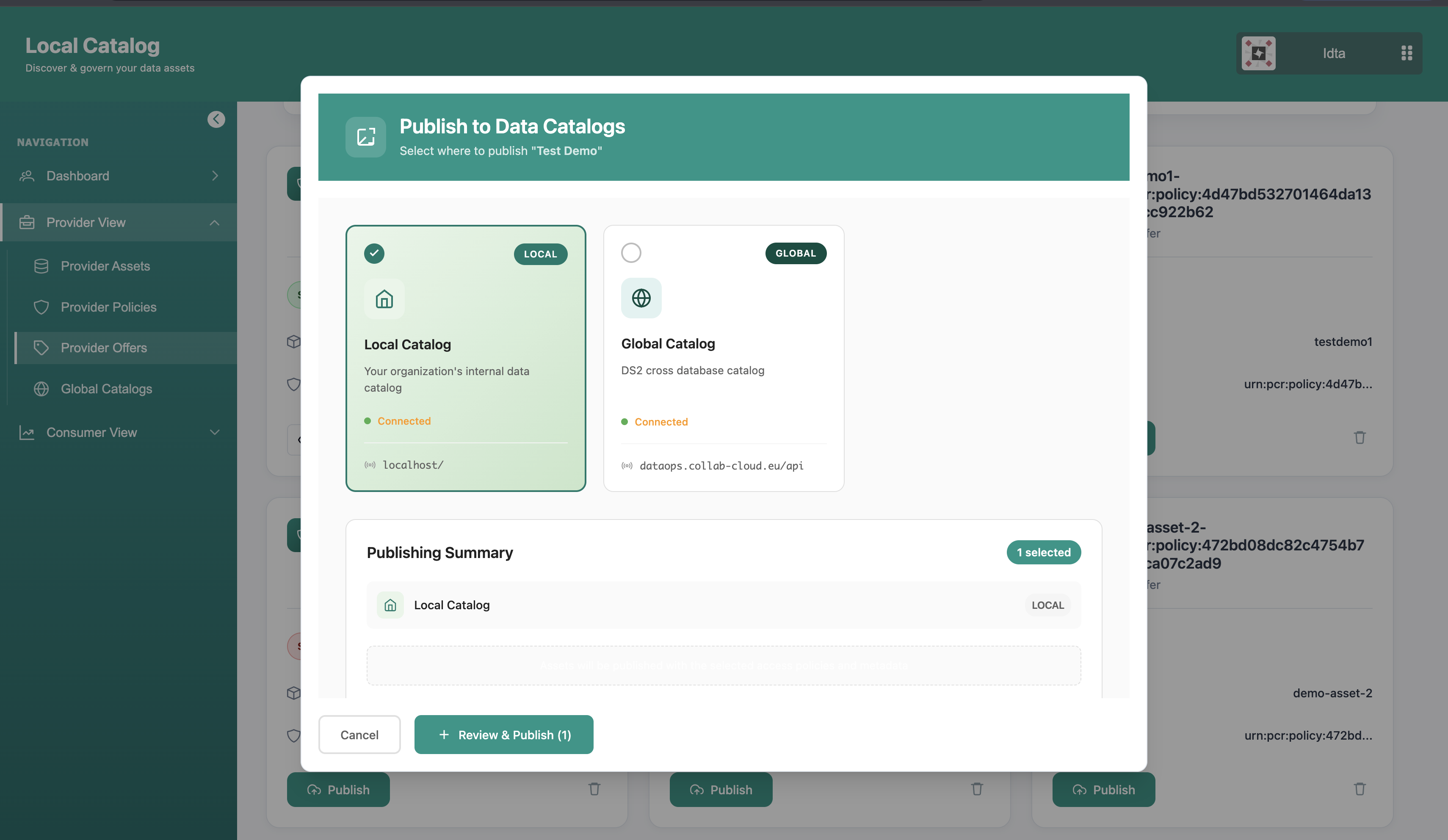
Task: Click the Provider Assets database icon
Action: coord(41,266)
